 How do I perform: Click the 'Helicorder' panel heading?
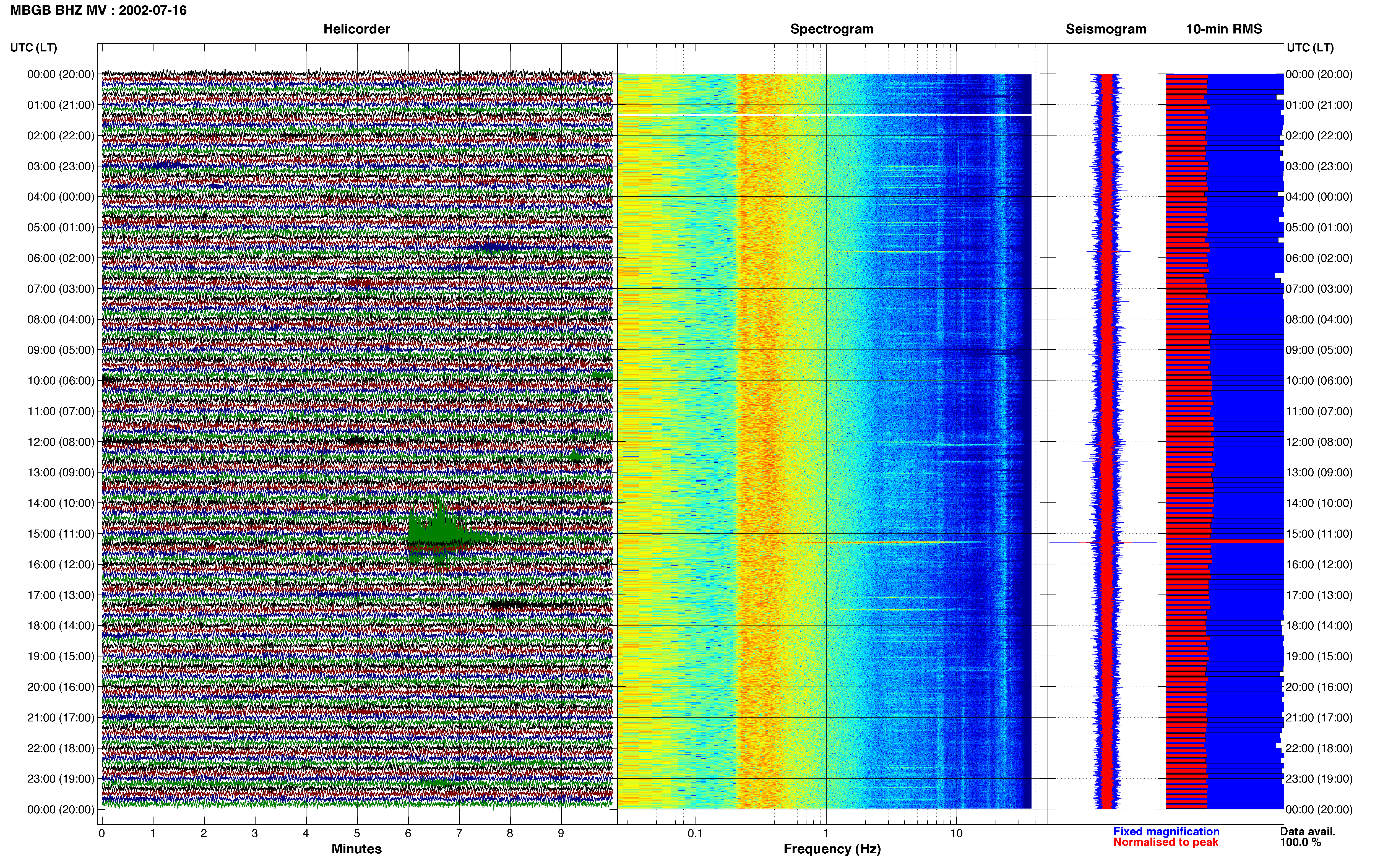tap(356, 29)
